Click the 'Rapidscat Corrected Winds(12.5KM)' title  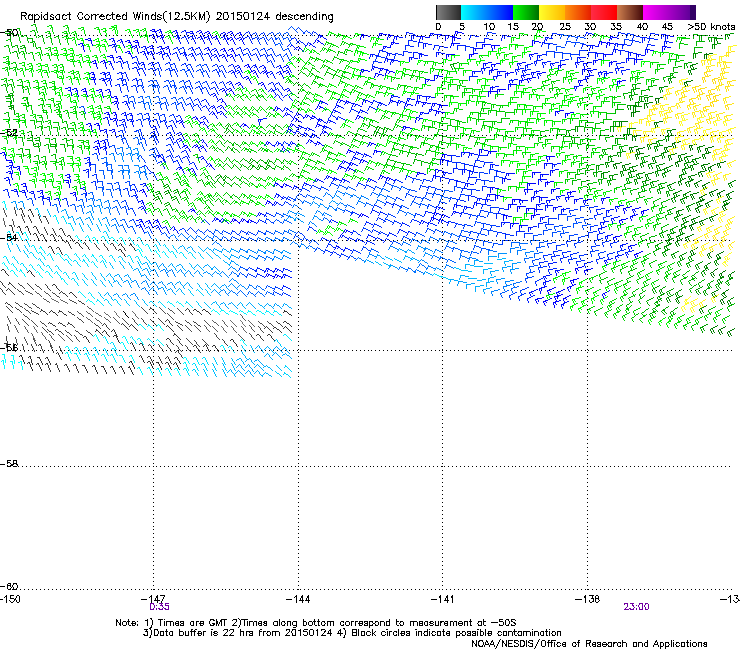click(115, 17)
